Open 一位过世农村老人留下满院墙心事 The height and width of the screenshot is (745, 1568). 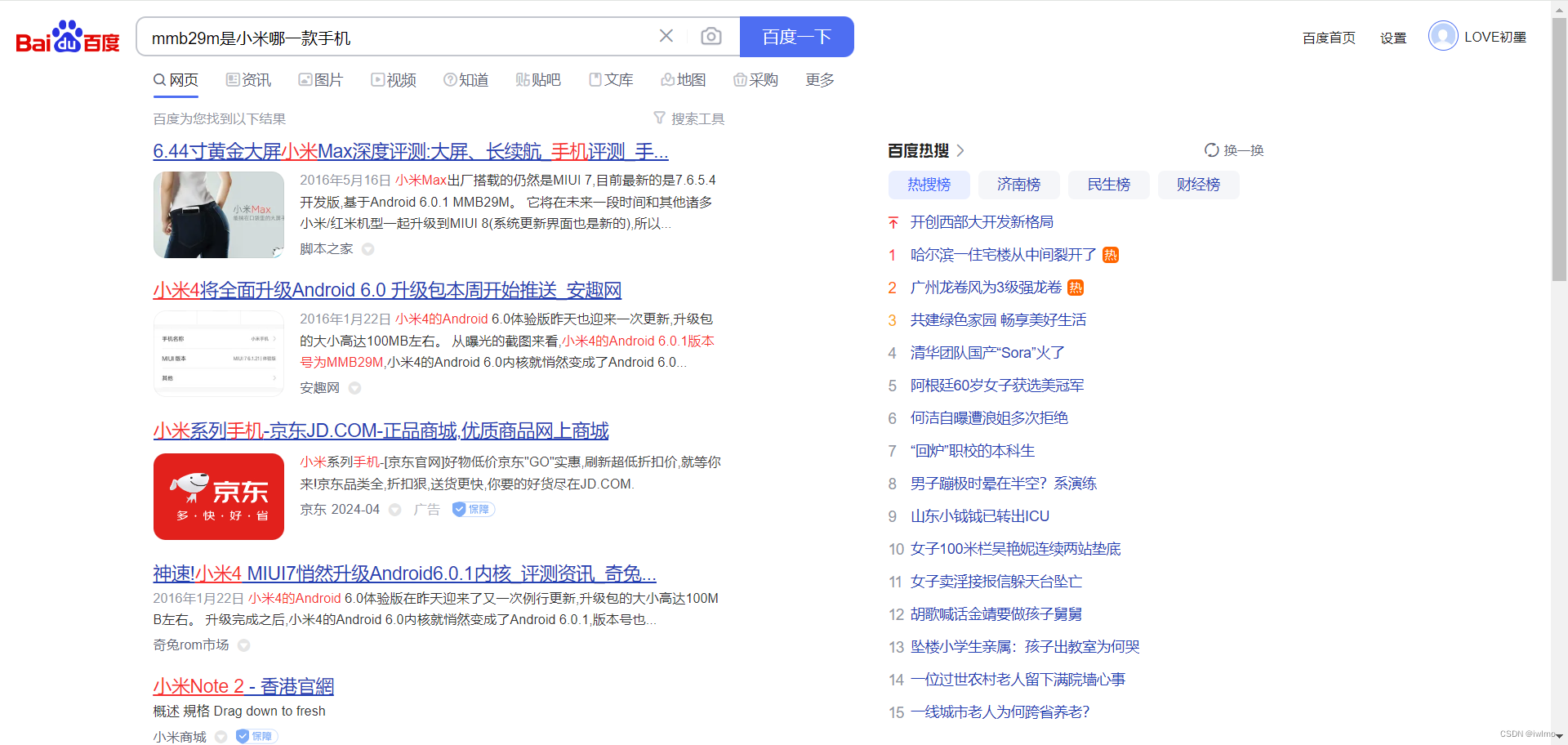[x=1018, y=680]
